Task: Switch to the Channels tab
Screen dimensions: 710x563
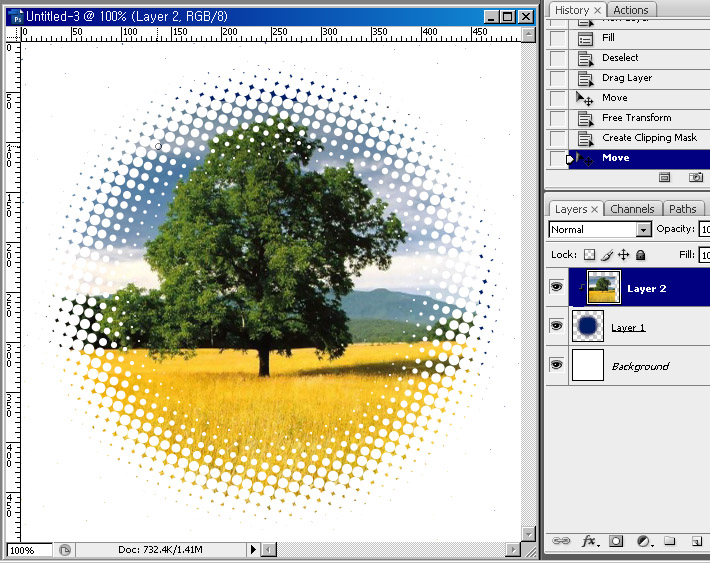Action: 632,209
